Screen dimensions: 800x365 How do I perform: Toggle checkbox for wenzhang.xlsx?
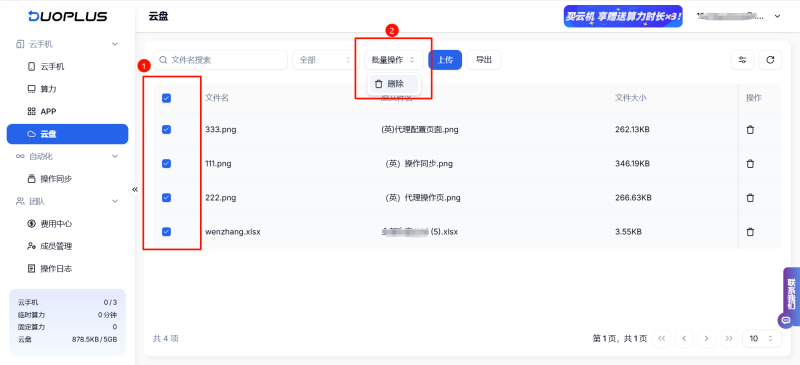(x=166, y=232)
